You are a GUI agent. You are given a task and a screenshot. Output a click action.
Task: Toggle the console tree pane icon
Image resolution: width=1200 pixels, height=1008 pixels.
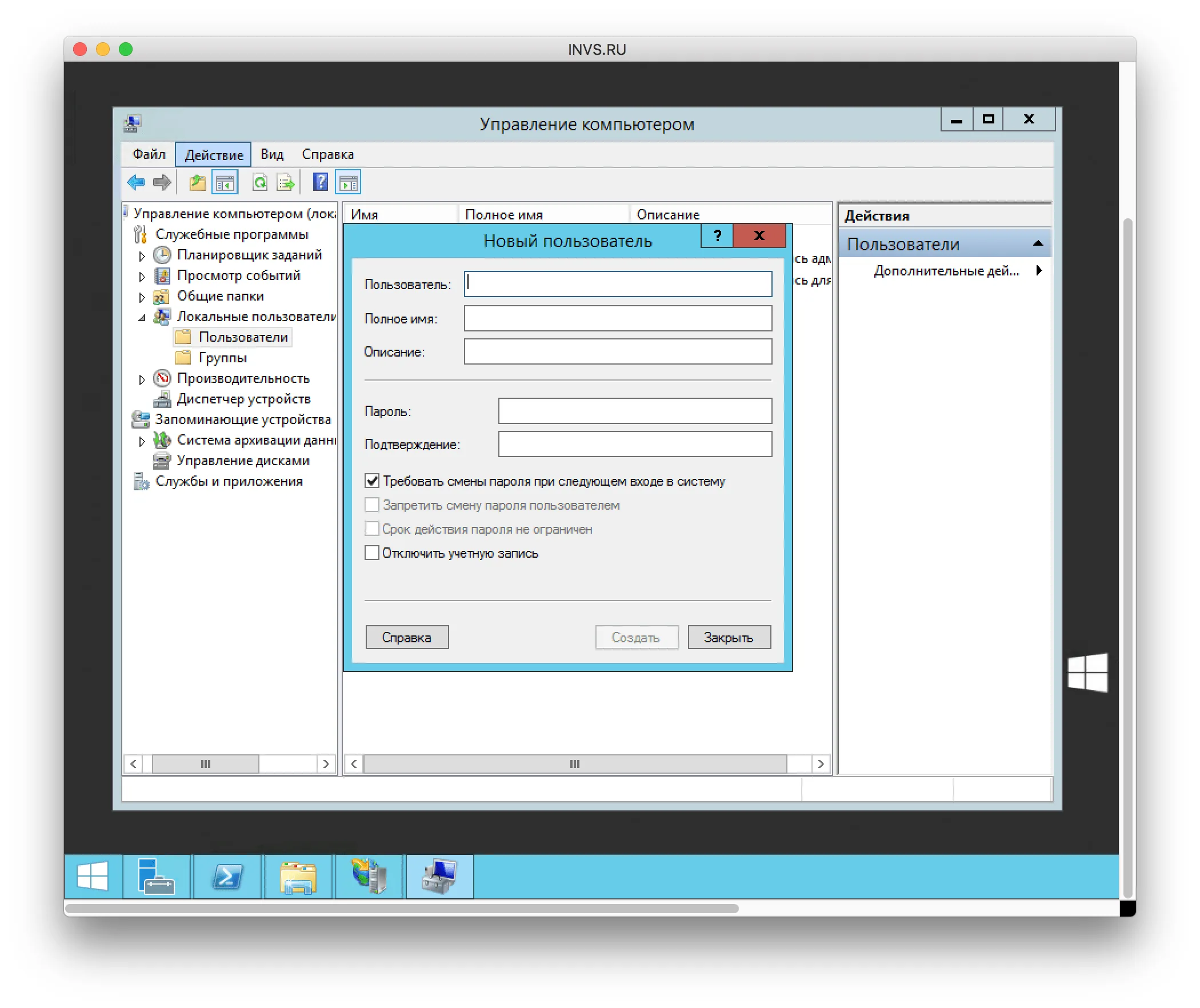tap(225, 182)
